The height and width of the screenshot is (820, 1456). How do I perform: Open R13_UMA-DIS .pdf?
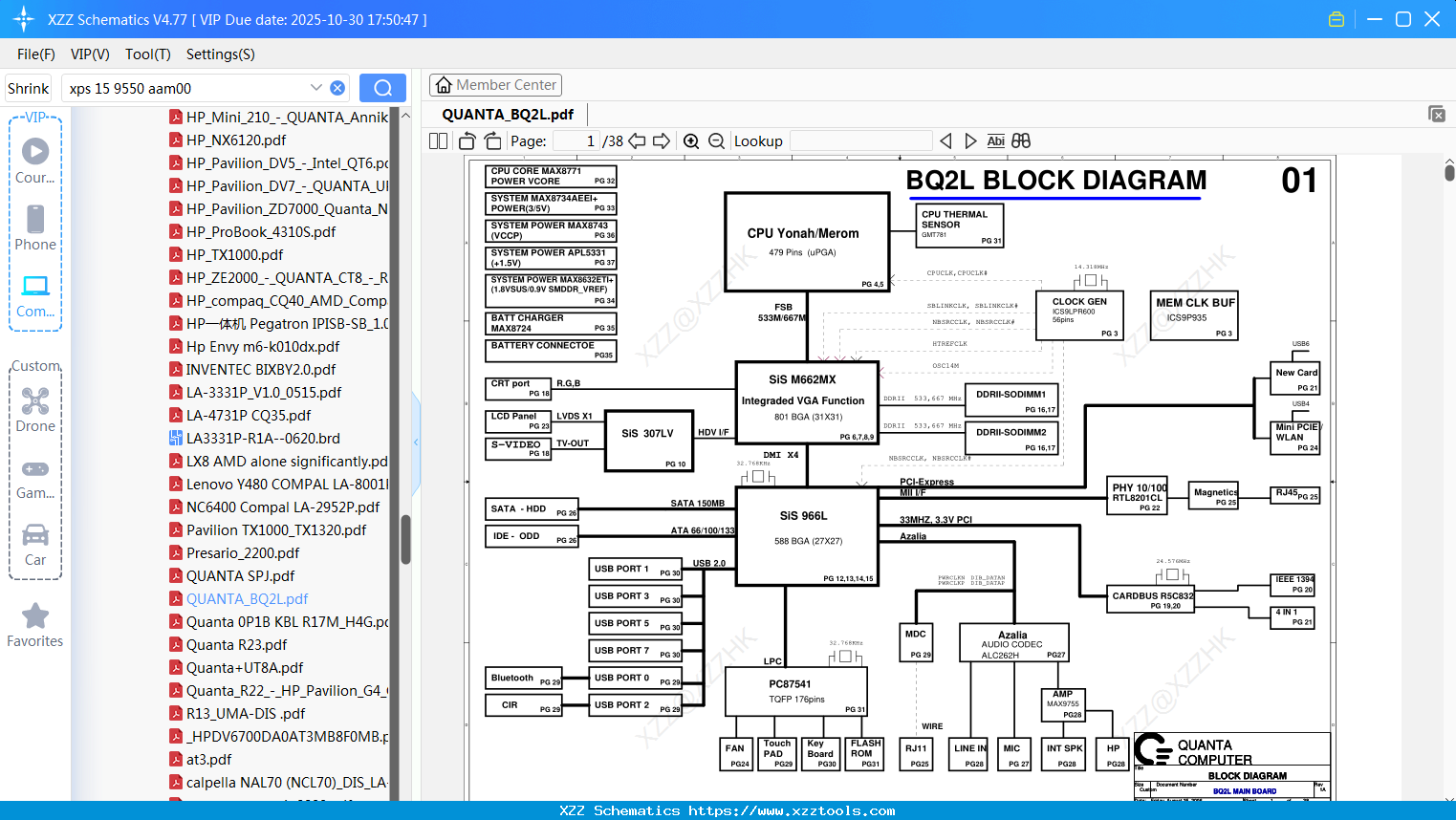(x=246, y=713)
